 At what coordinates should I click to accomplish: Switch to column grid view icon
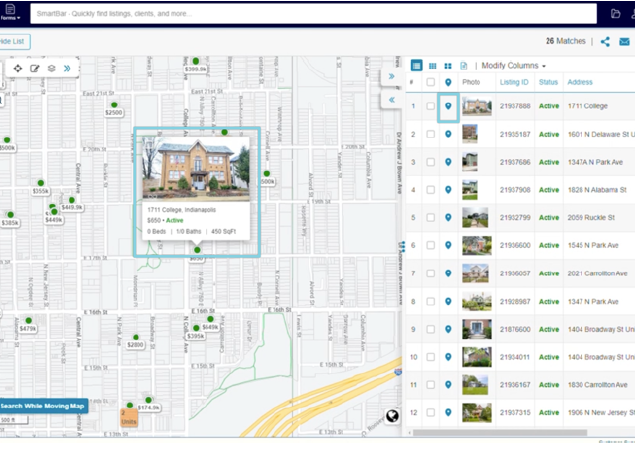coord(433,66)
